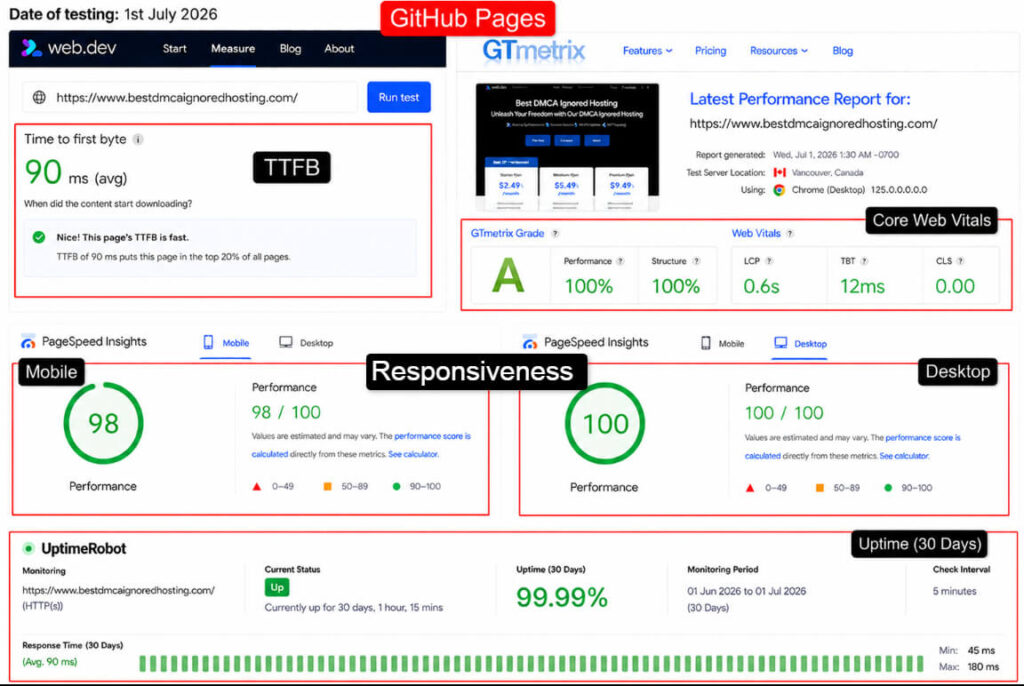1024x686 pixels.
Task: Expand the GTmetrix Resources dropdown
Action: 778,50
